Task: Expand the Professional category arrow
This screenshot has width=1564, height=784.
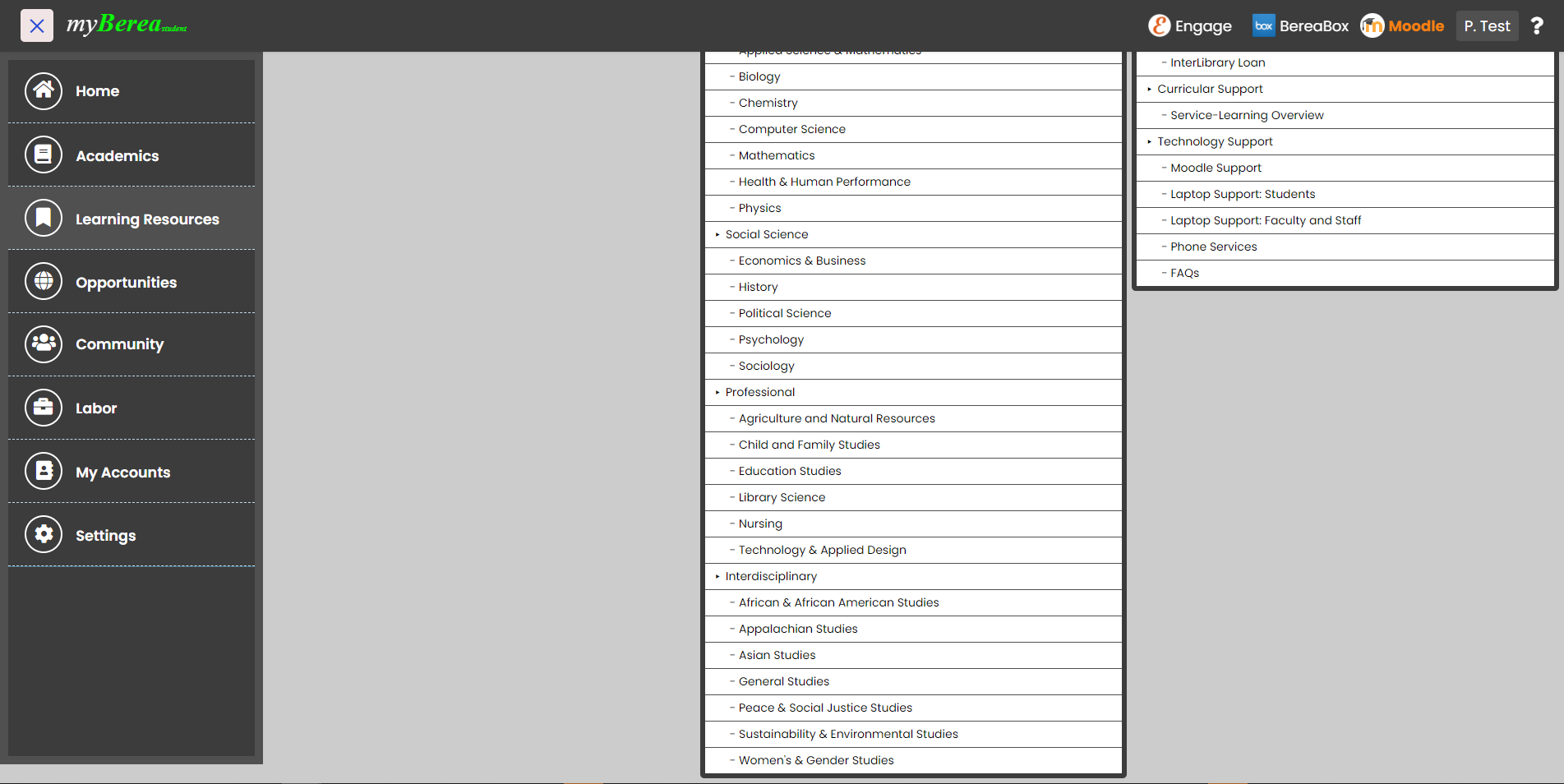Action: tap(717, 393)
